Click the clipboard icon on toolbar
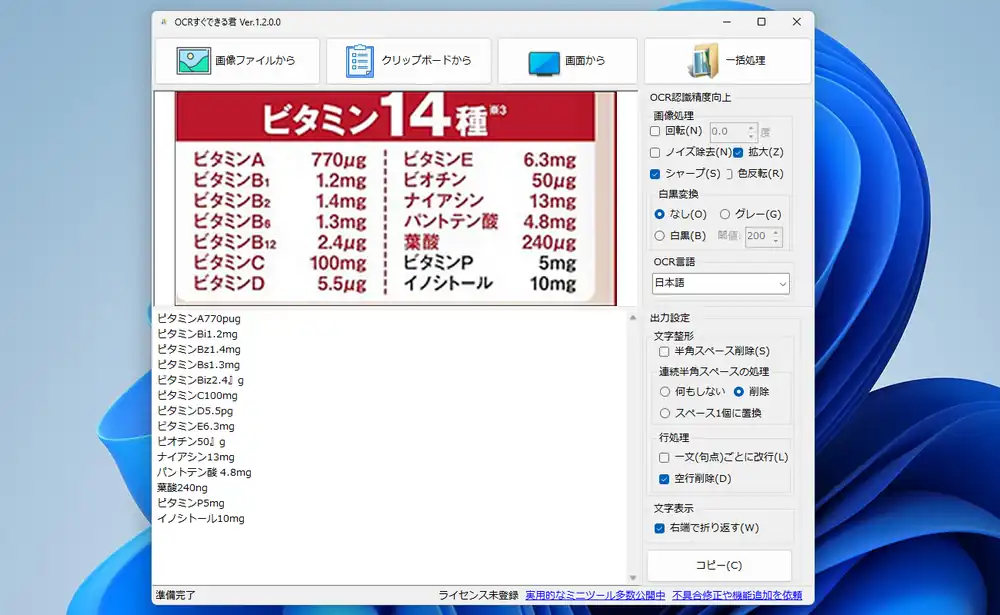 359,61
